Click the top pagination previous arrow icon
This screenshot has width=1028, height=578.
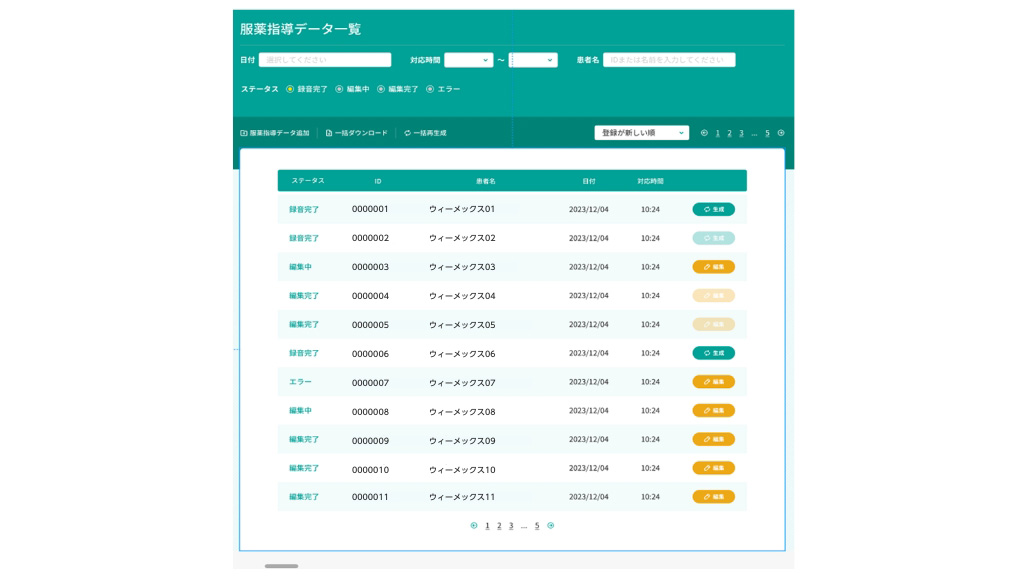(704, 133)
